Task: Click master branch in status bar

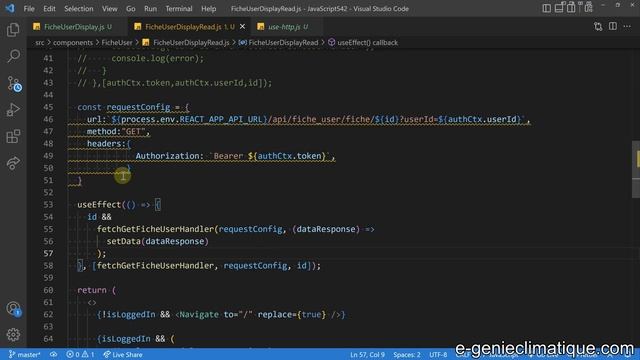Action: pyautogui.click(x=24, y=355)
